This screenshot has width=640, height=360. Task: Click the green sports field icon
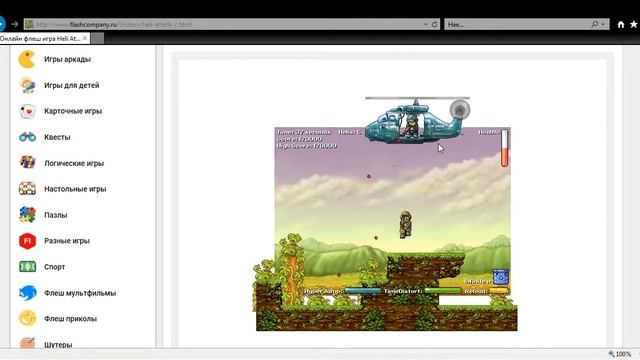(x=27, y=267)
